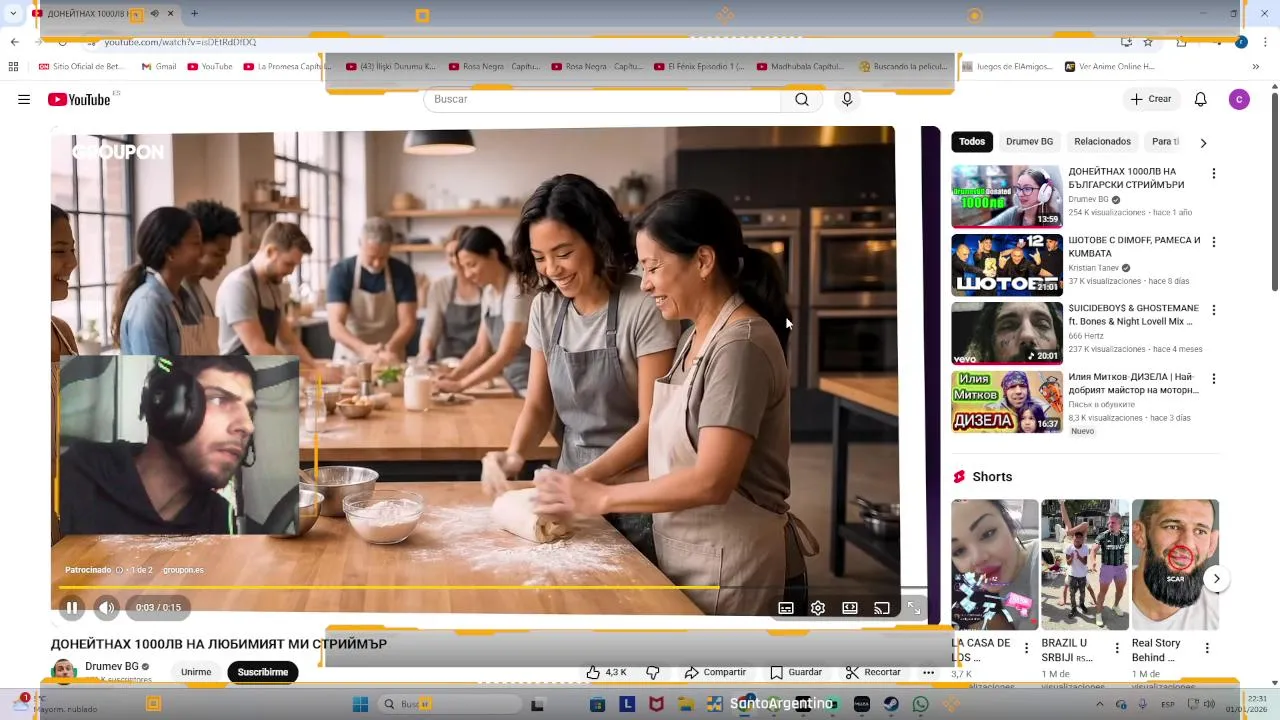The image size is (1280, 720).
Task: Clip the video with Recortar
Action: (x=873, y=672)
